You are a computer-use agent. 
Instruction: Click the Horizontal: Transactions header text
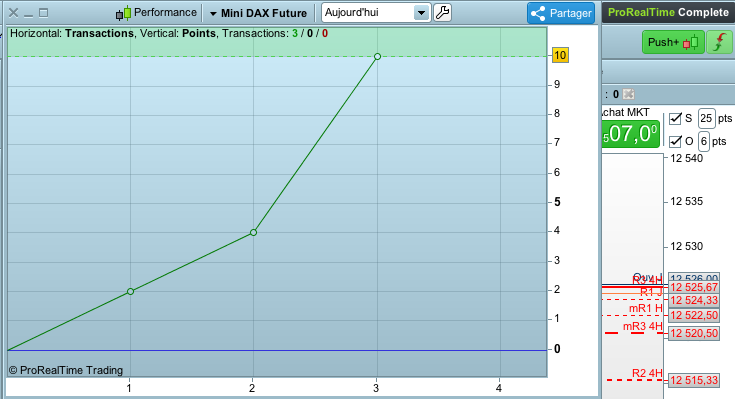click(x=72, y=34)
